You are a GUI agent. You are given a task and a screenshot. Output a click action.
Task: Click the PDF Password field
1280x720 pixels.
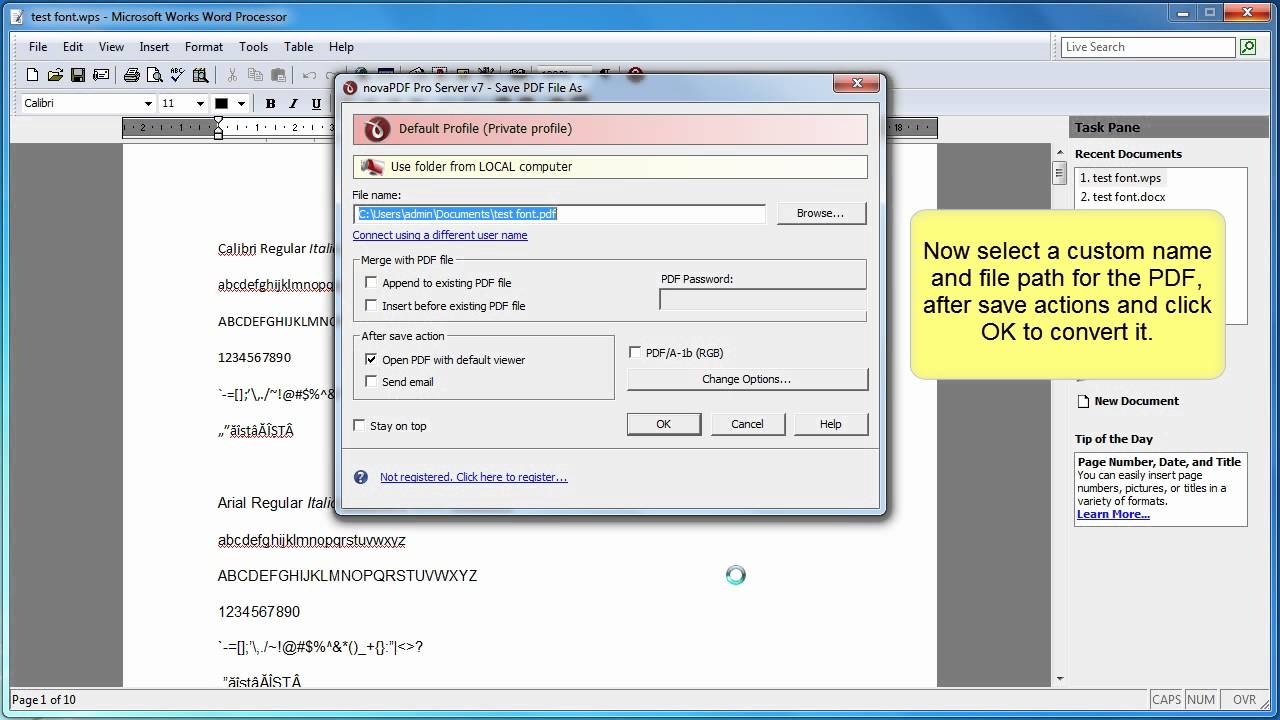[763, 300]
